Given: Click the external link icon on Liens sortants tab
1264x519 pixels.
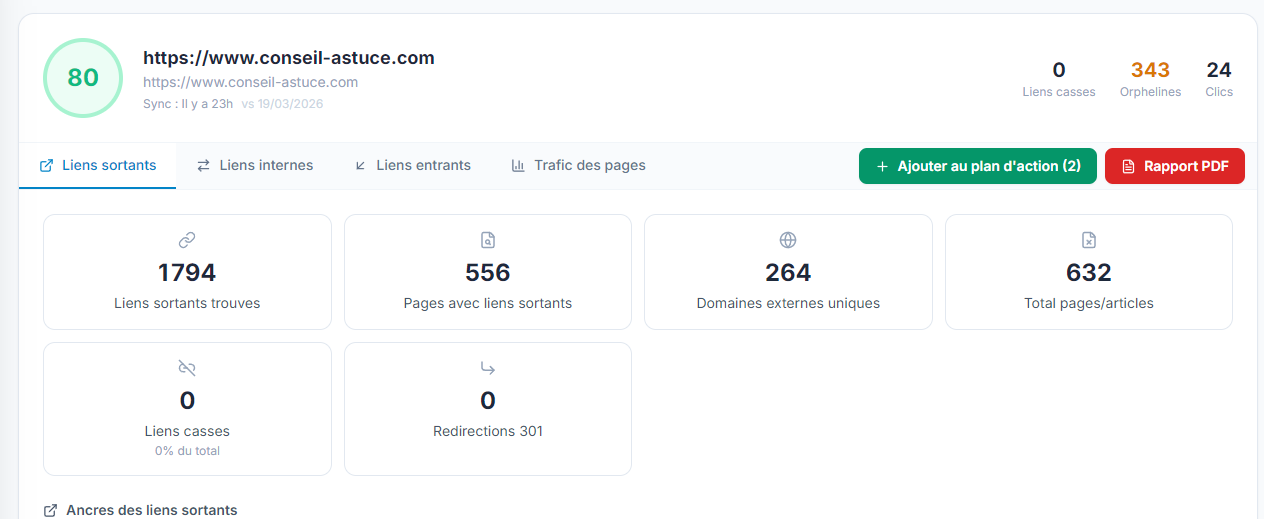Looking at the screenshot, I should click(x=46, y=166).
